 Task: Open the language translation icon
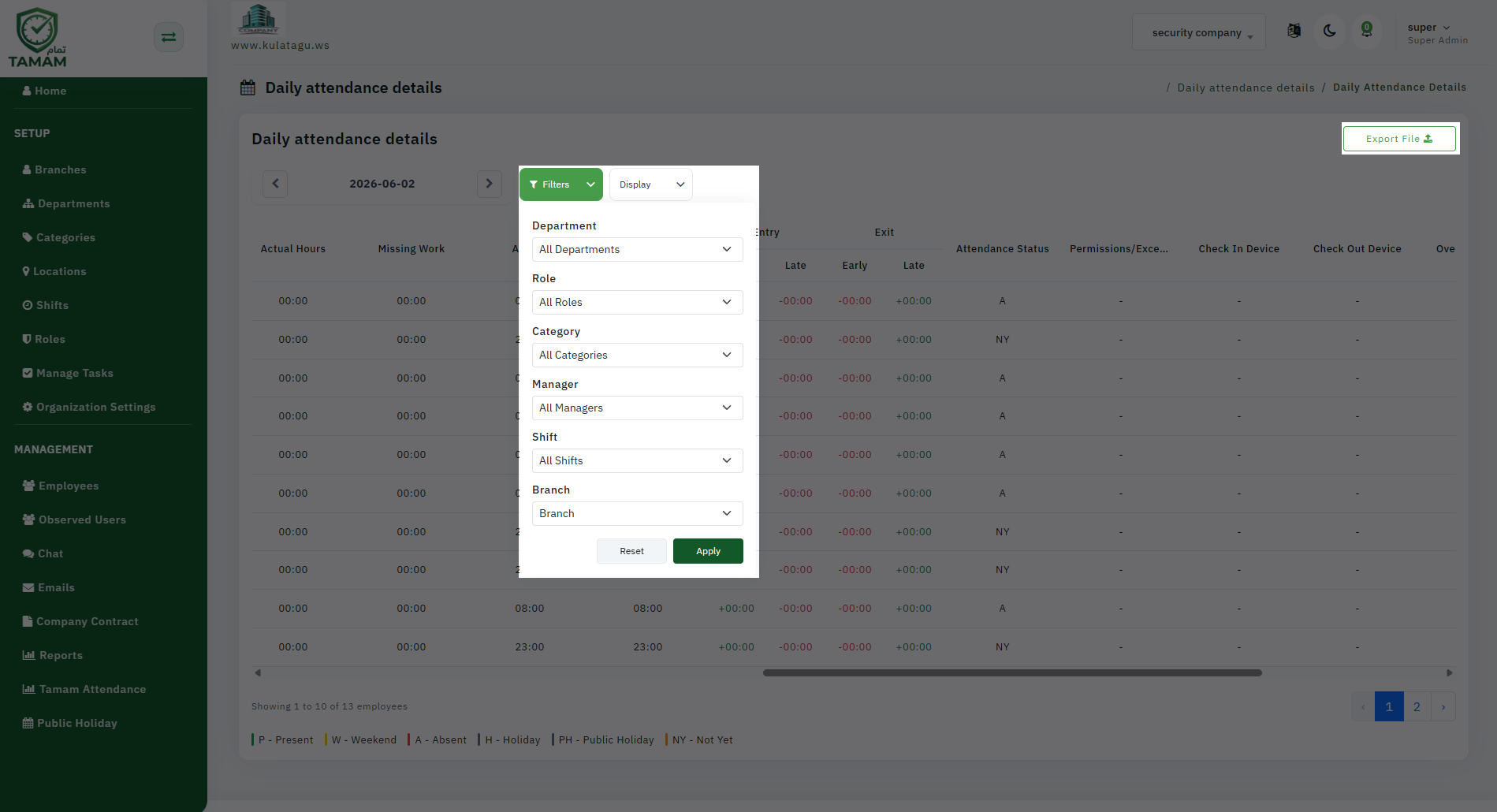point(1294,31)
